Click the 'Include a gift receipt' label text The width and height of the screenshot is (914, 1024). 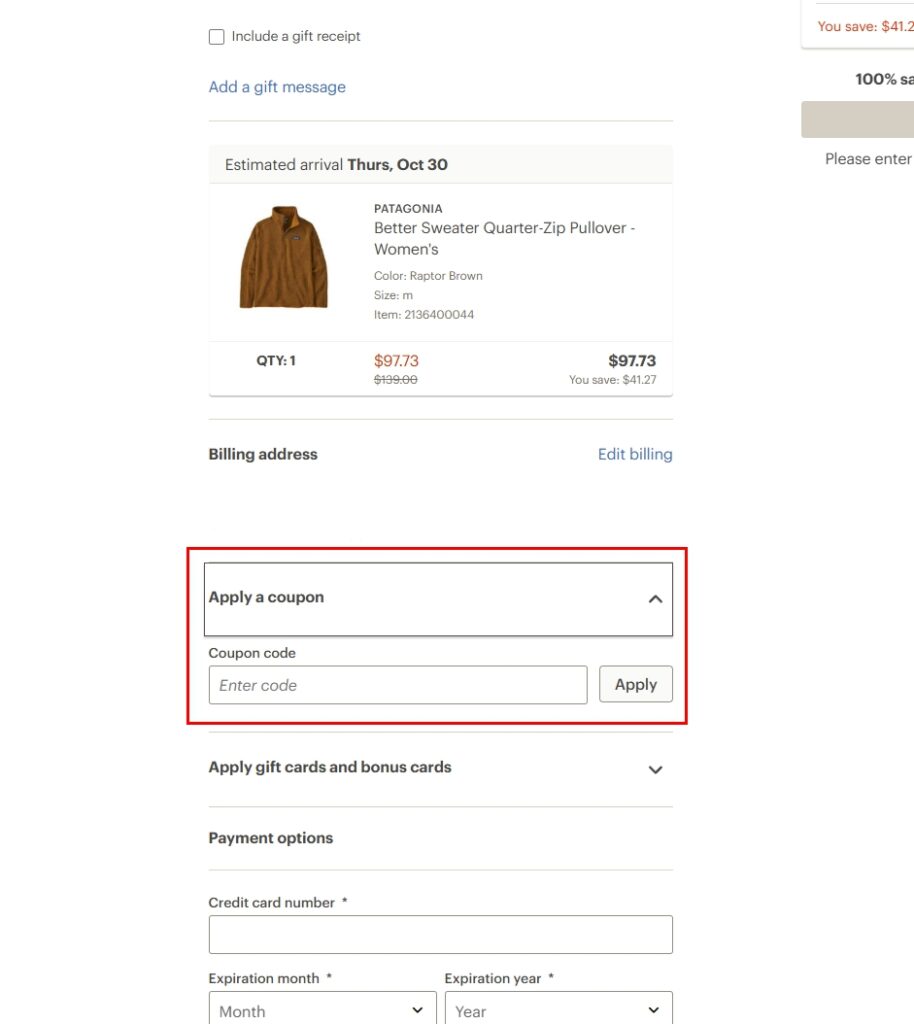click(x=296, y=36)
